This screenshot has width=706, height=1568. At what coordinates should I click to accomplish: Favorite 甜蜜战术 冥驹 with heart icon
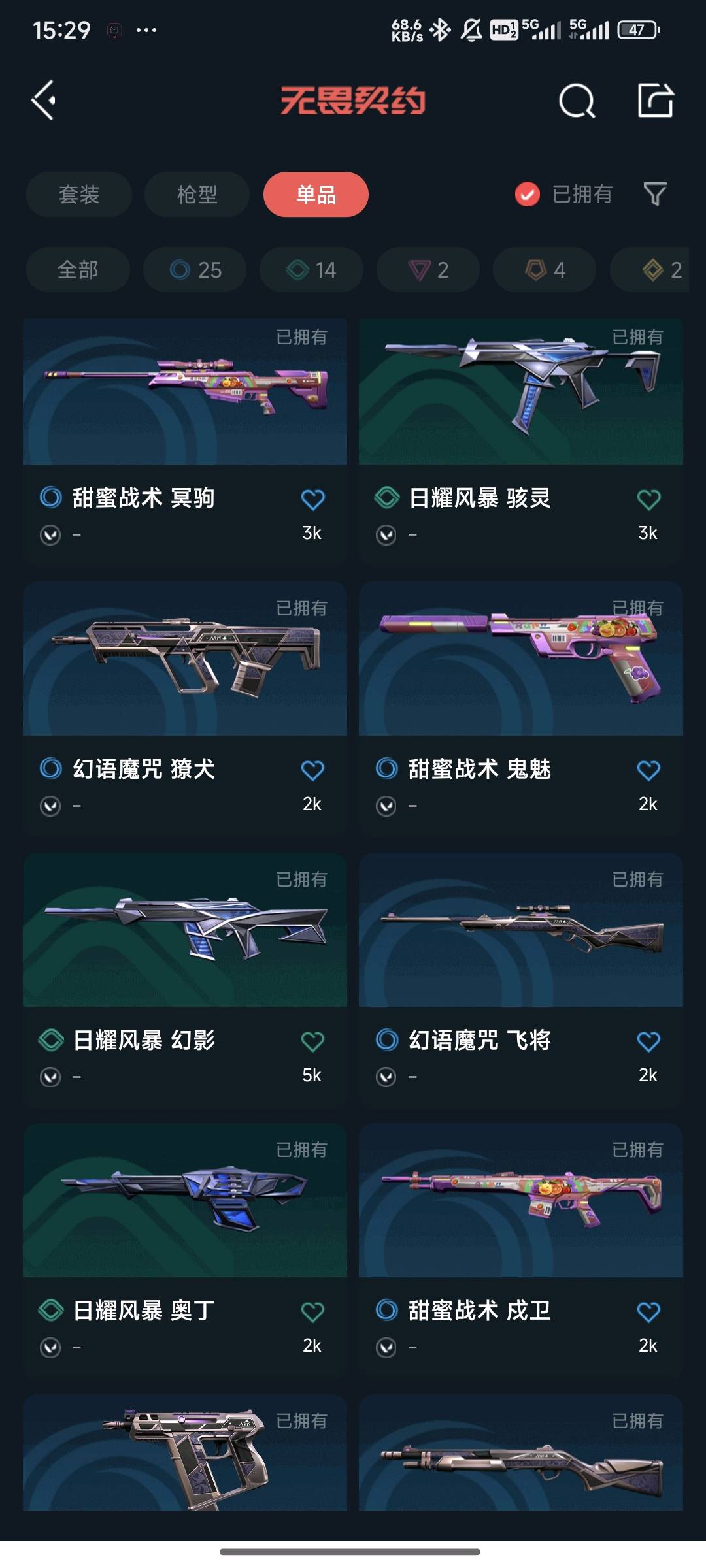pyautogui.click(x=312, y=499)
